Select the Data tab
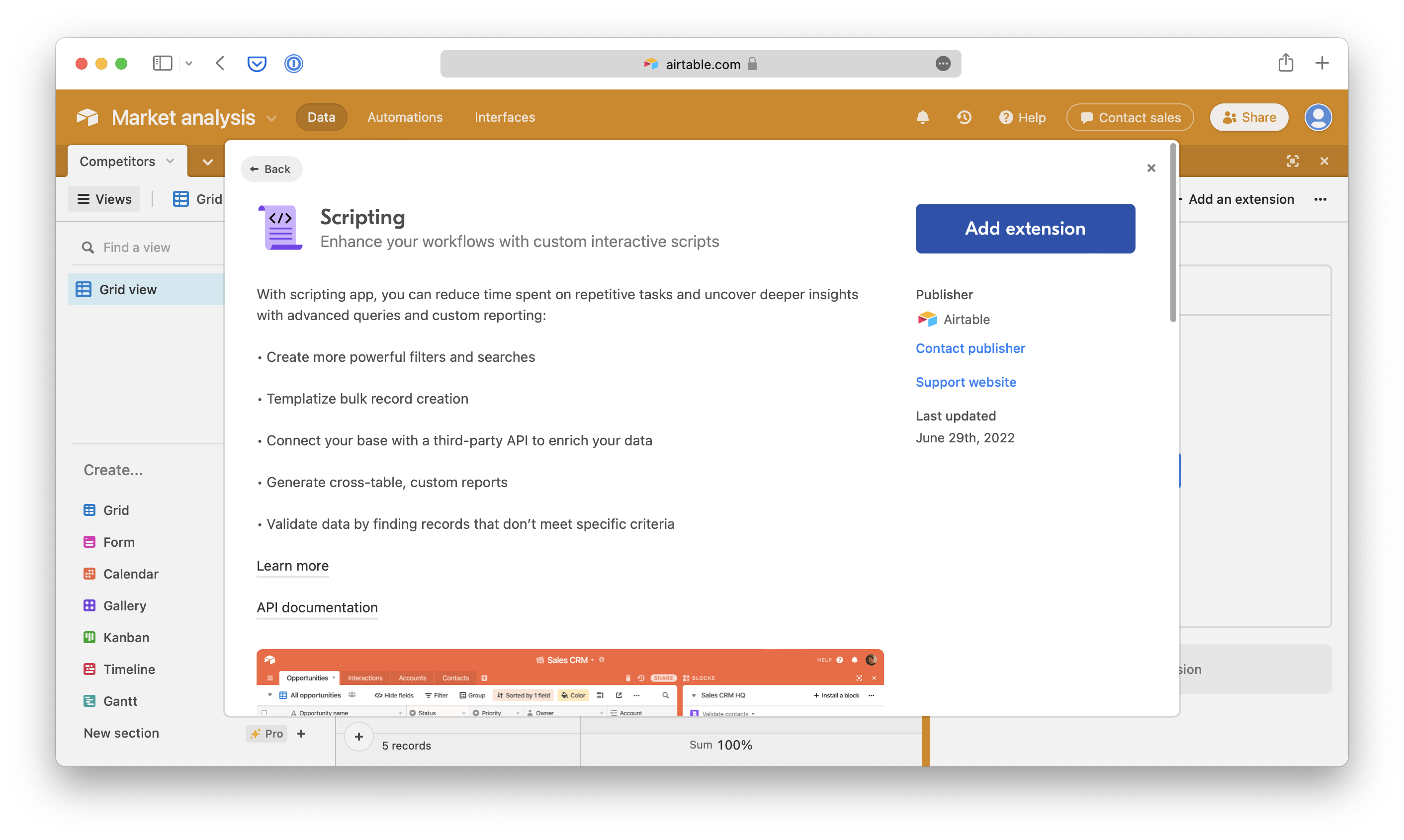 [321, 118]
